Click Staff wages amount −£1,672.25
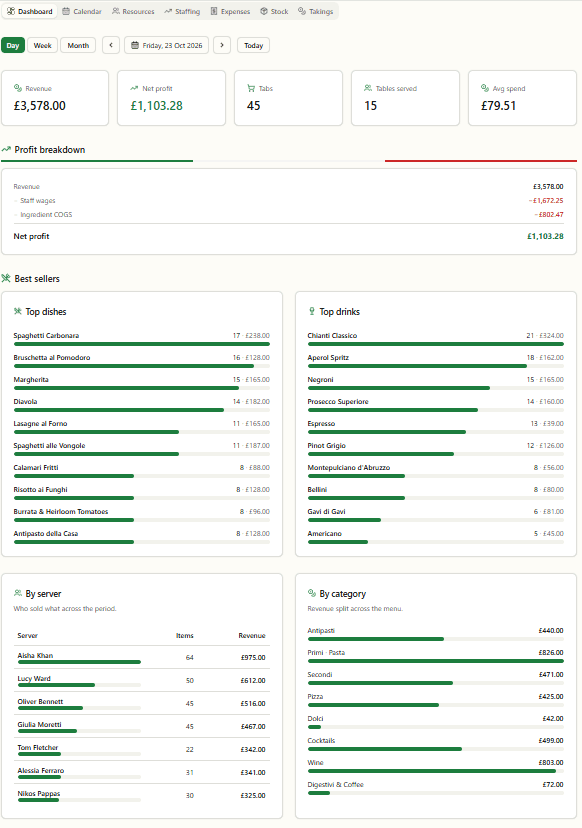Image resolution: width=582 pixels, height=828 pixels. (x=546, y=201)
